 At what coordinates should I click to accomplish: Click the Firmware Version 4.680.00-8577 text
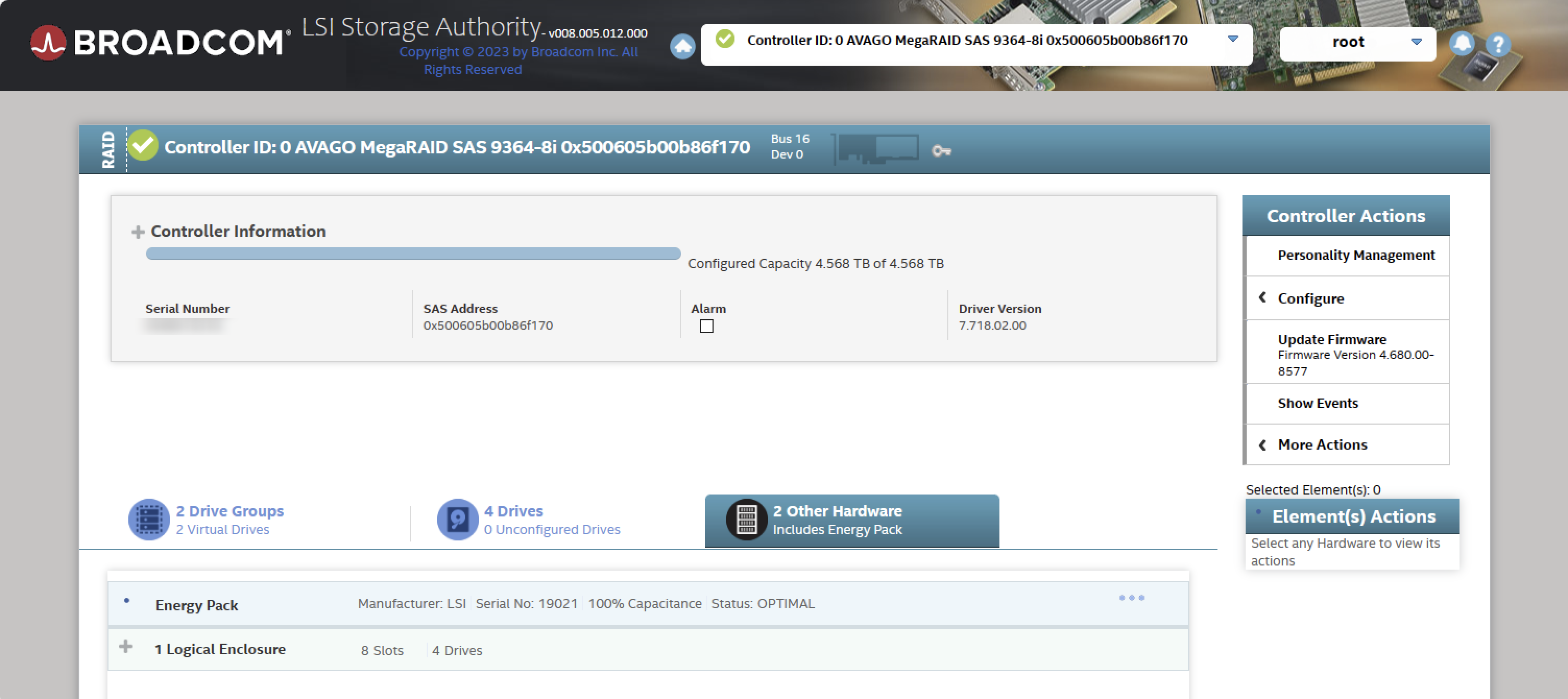tap(1355, 363)
